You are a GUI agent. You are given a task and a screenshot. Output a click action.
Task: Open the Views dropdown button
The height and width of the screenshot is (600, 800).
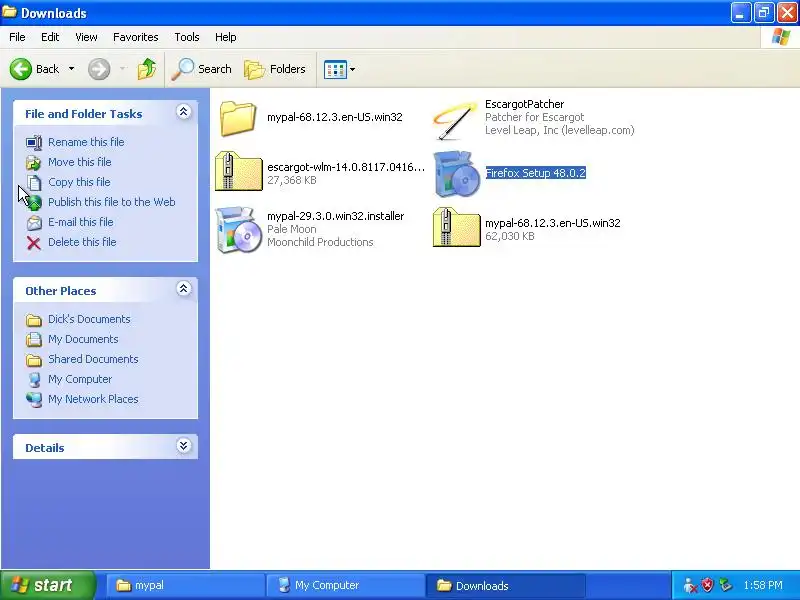(x=339, y=69)
